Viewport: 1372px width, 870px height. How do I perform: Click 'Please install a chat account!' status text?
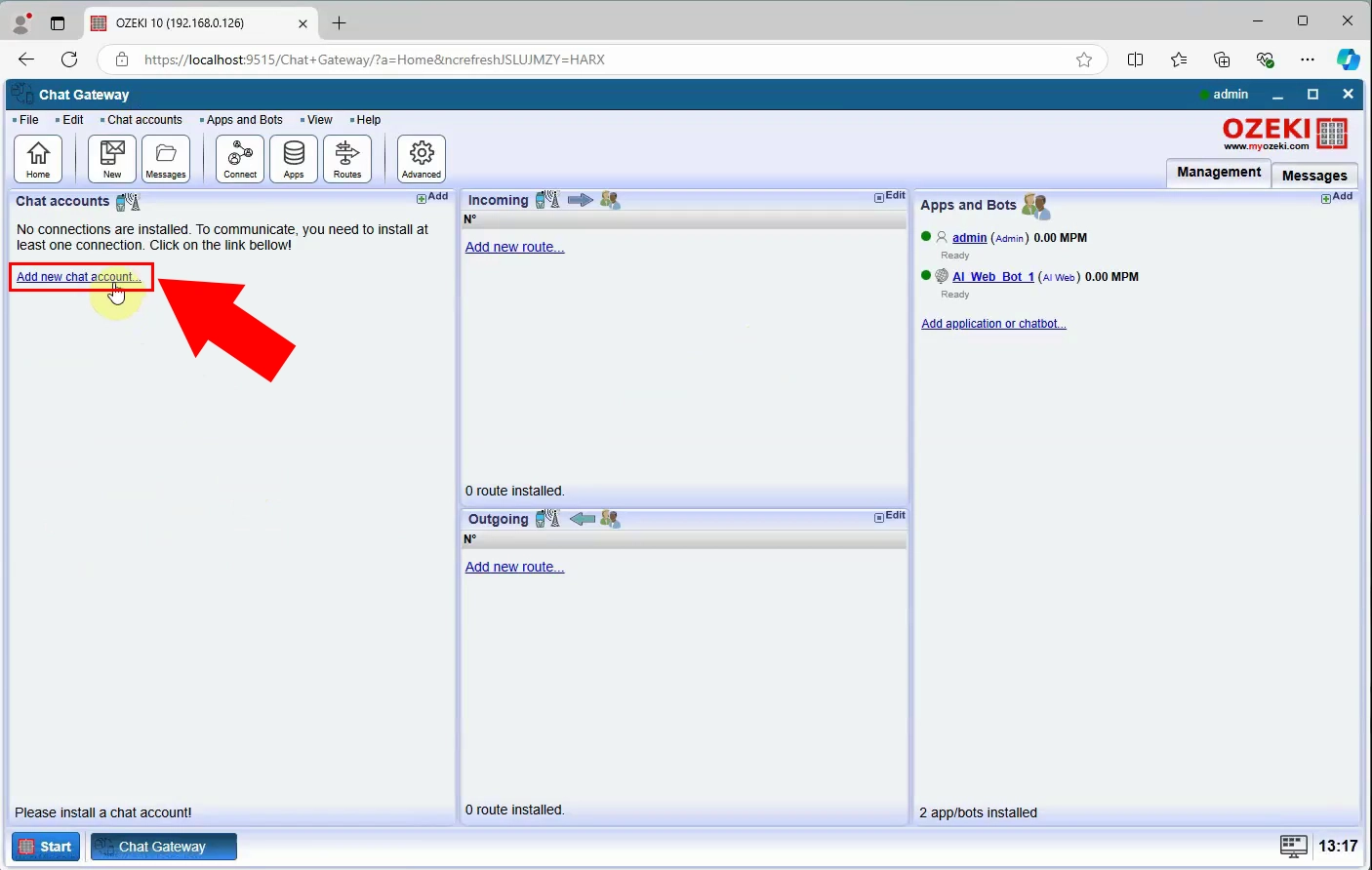(x=103, y=812)
